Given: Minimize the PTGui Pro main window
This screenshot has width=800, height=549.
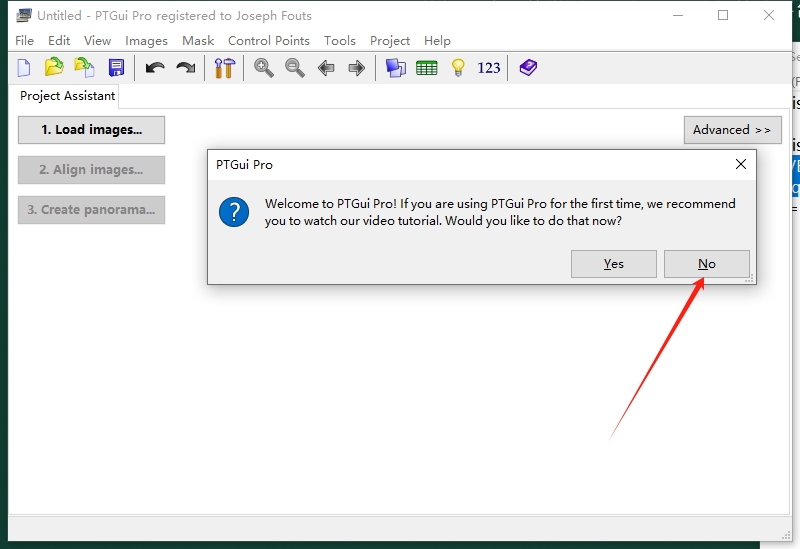Looking at the screenshot, I should point(678,15).
